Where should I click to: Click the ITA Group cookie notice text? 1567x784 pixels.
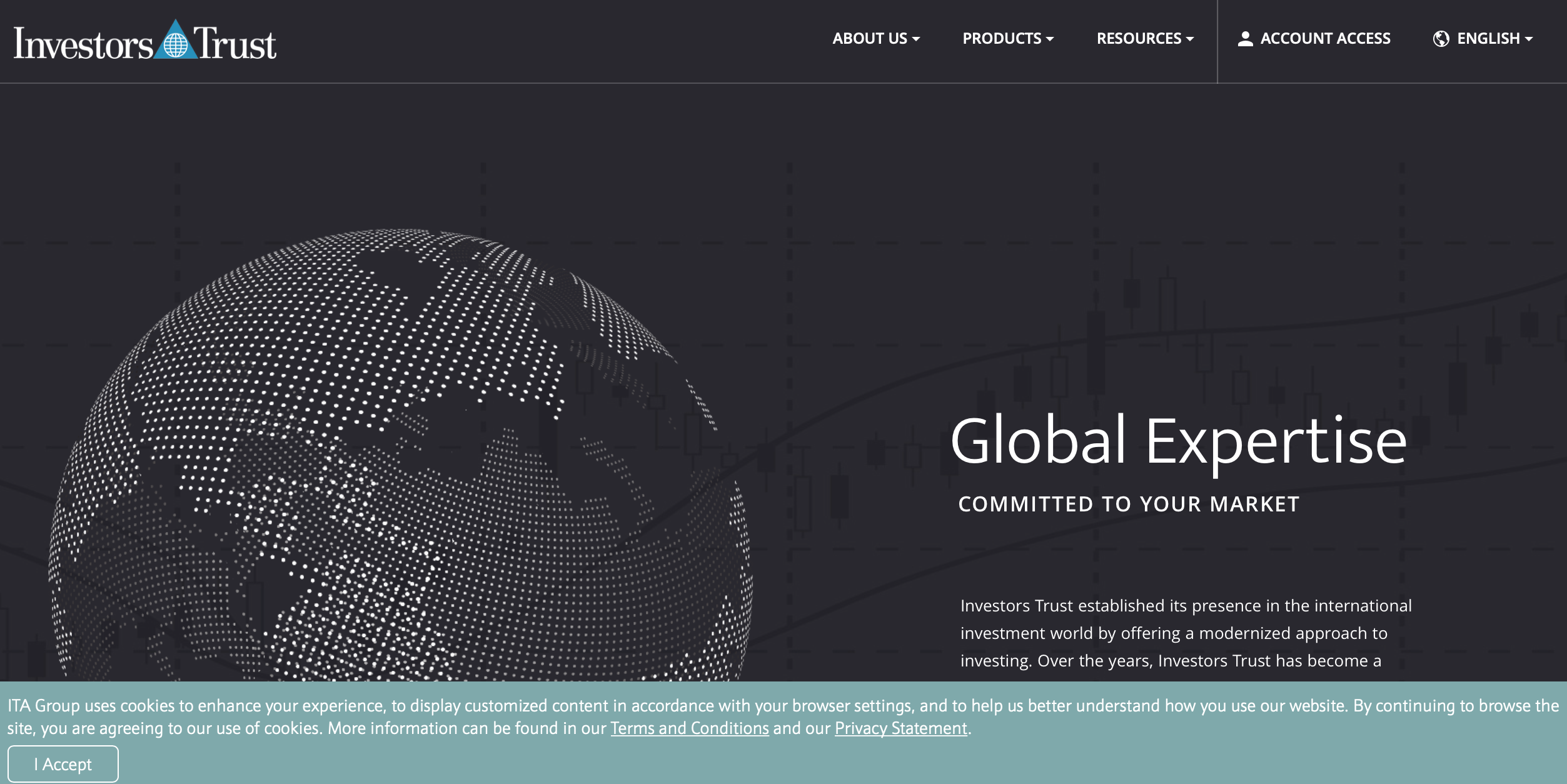pos(783,717)
